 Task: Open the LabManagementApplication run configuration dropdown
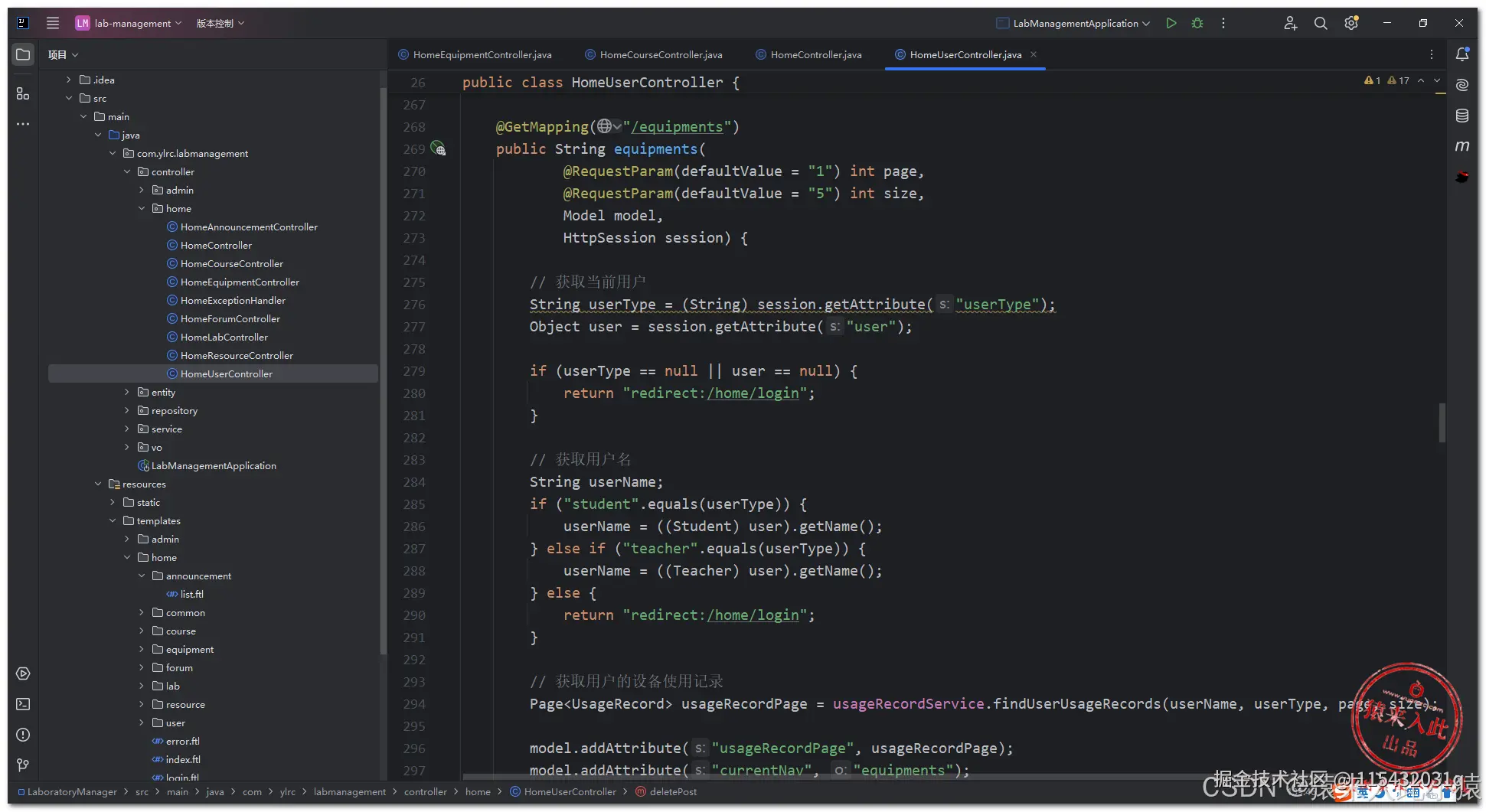pyautogui.click(x=1073, y=23)
